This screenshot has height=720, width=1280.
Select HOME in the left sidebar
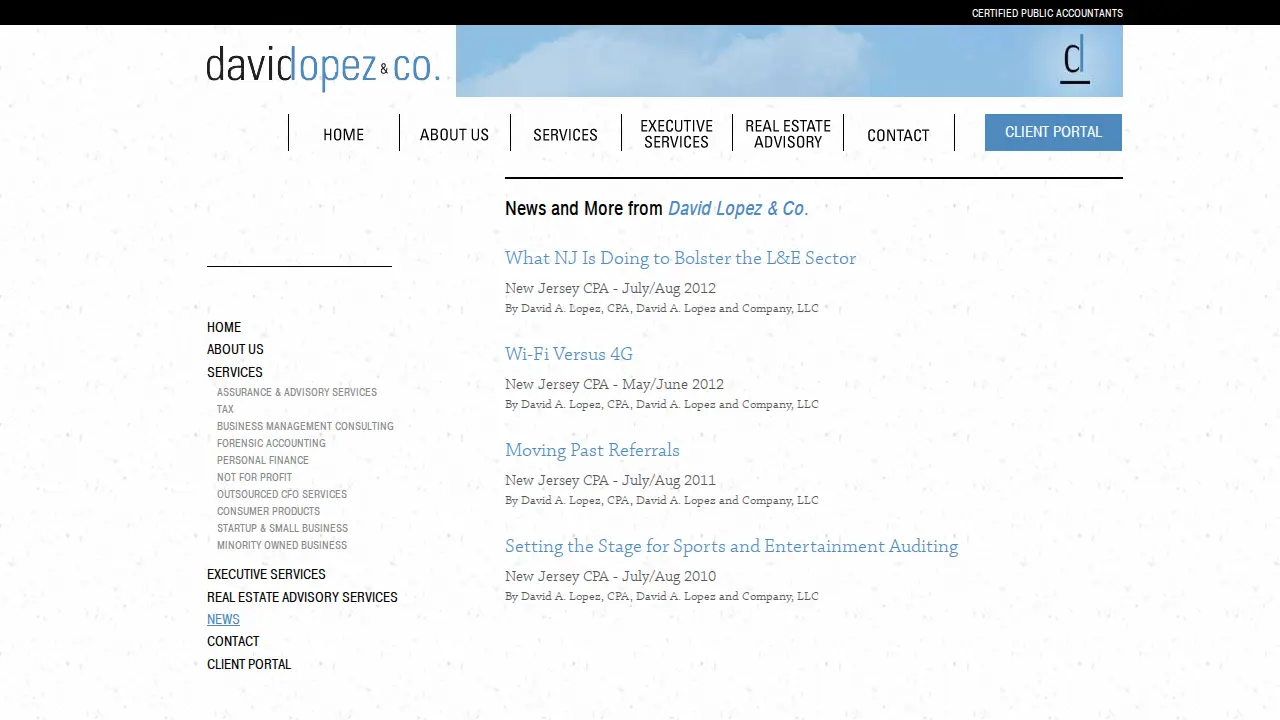pyautogui.click(x=224, y=327)
